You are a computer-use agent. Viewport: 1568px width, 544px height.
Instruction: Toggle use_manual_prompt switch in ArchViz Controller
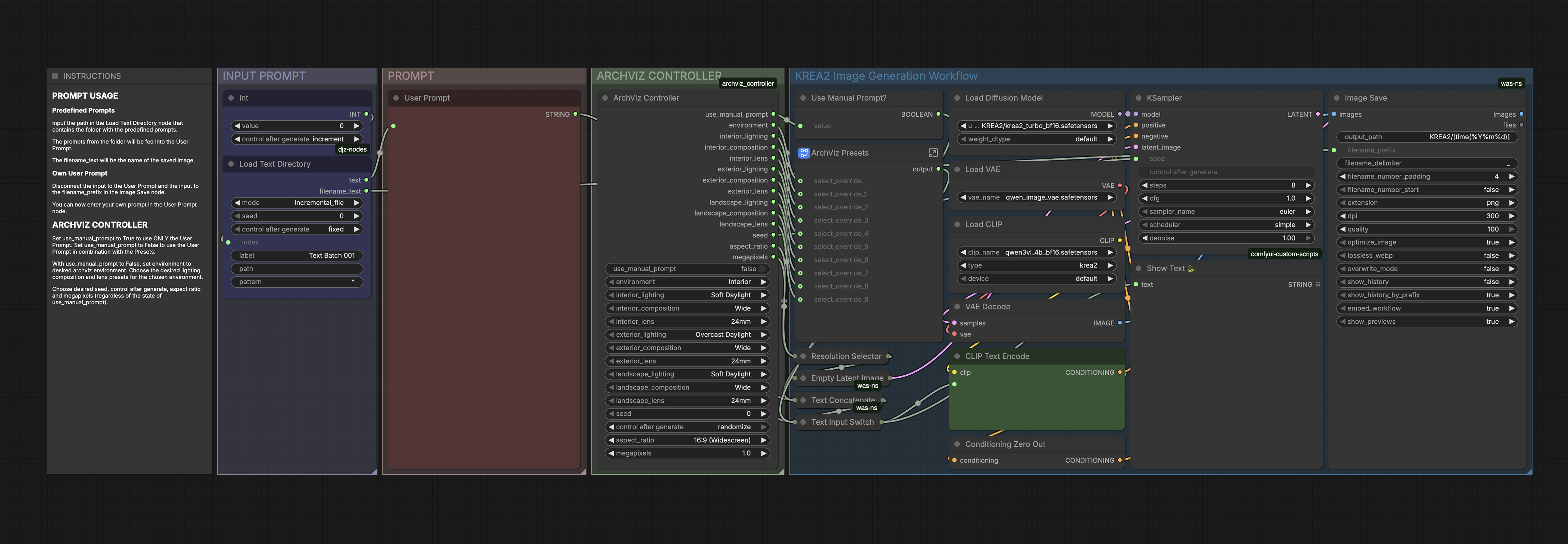(x=687, y=269)
